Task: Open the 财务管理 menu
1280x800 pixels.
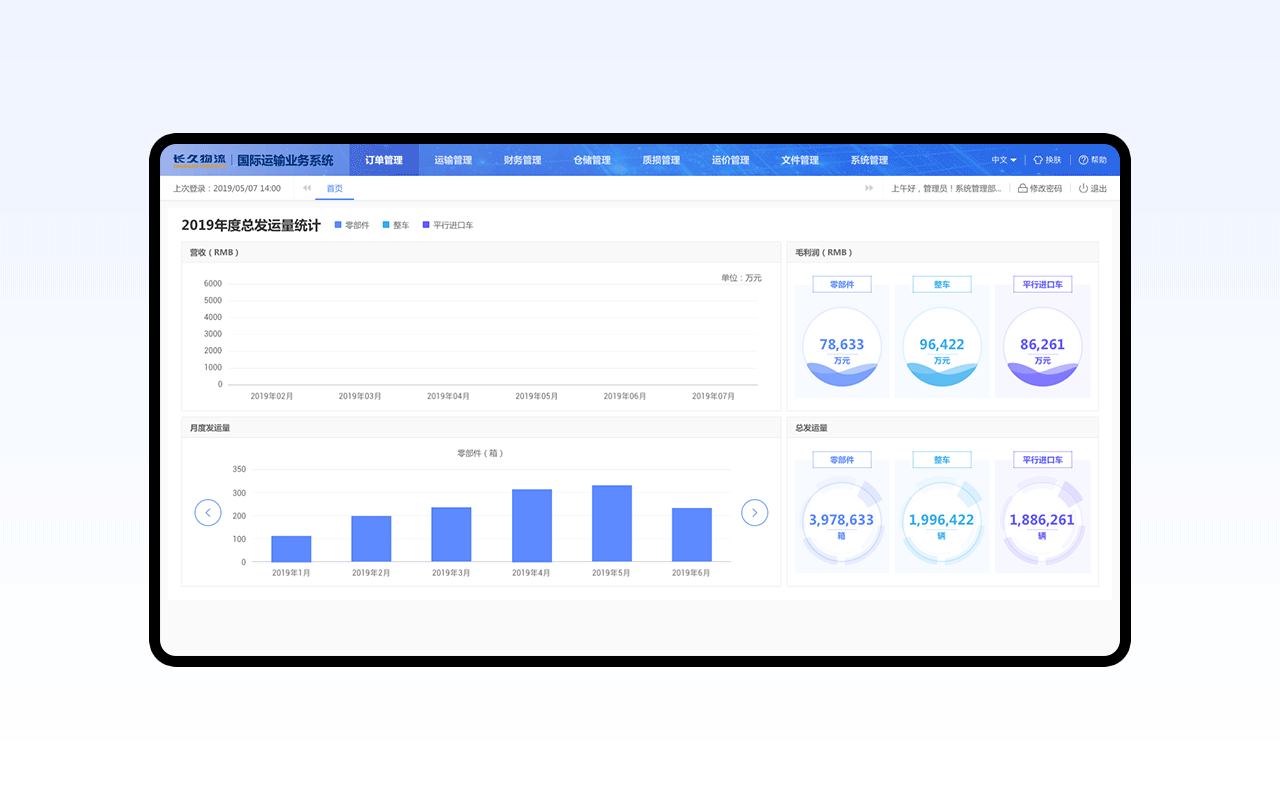Action: [x=522, y=160]
